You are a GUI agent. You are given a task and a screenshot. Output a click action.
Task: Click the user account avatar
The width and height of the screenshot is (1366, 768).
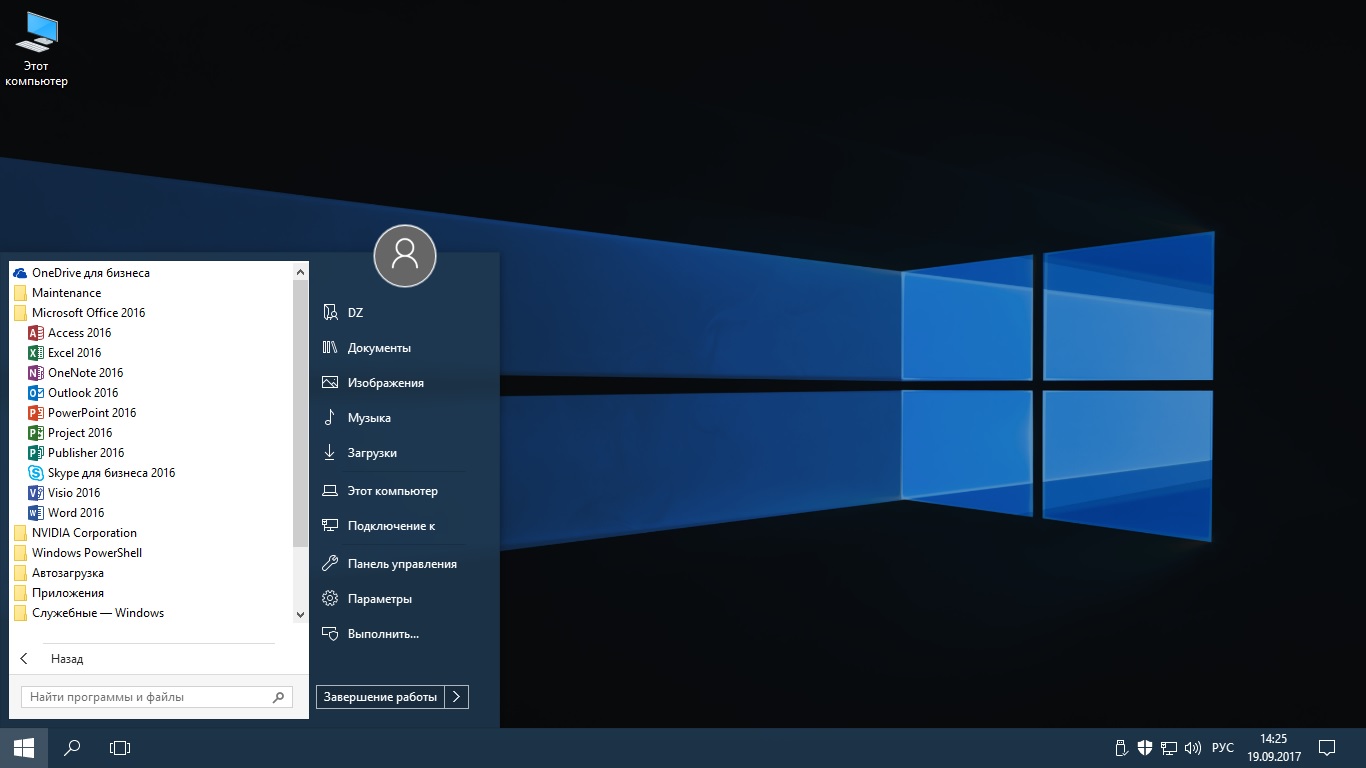tap(405, 256)
